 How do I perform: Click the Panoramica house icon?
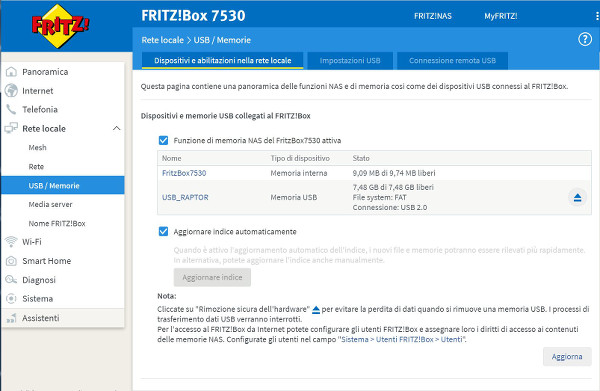click(11, 72)
